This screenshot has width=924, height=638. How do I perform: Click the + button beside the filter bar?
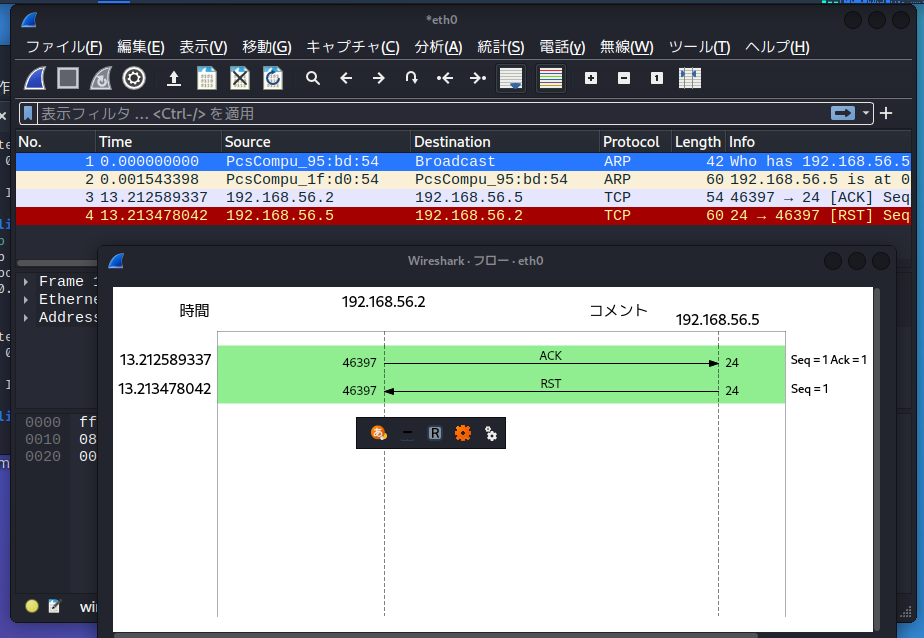click(x=886, y=114)
